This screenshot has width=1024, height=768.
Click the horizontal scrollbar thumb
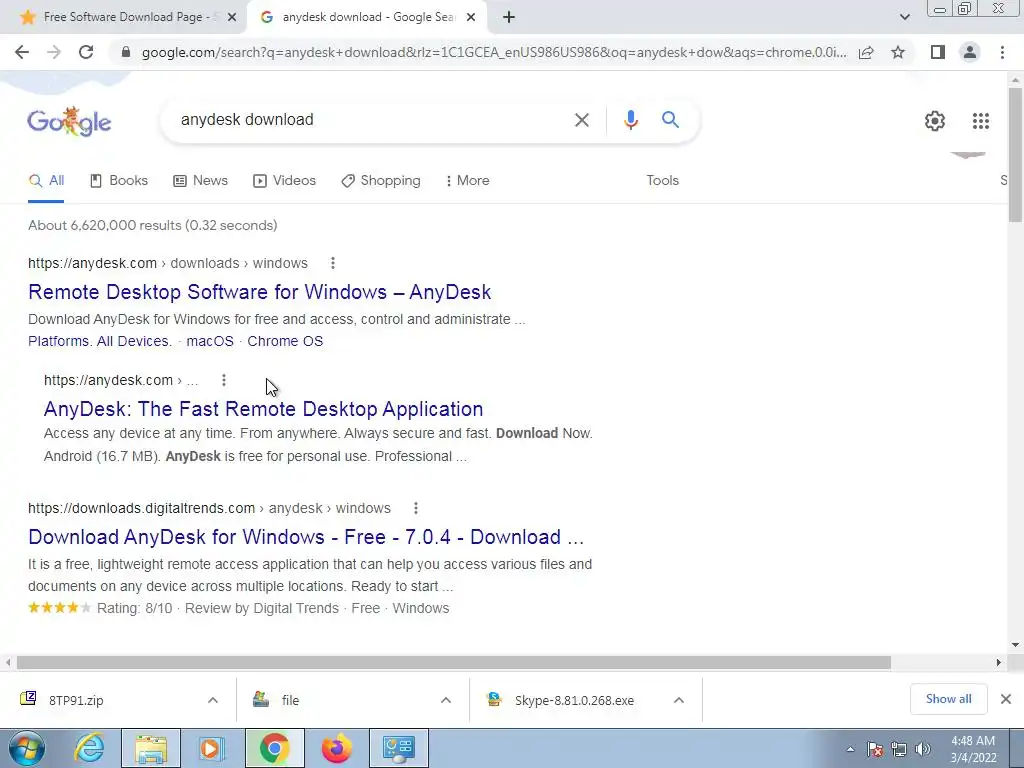pyautogui.click(x=453, y=663)
